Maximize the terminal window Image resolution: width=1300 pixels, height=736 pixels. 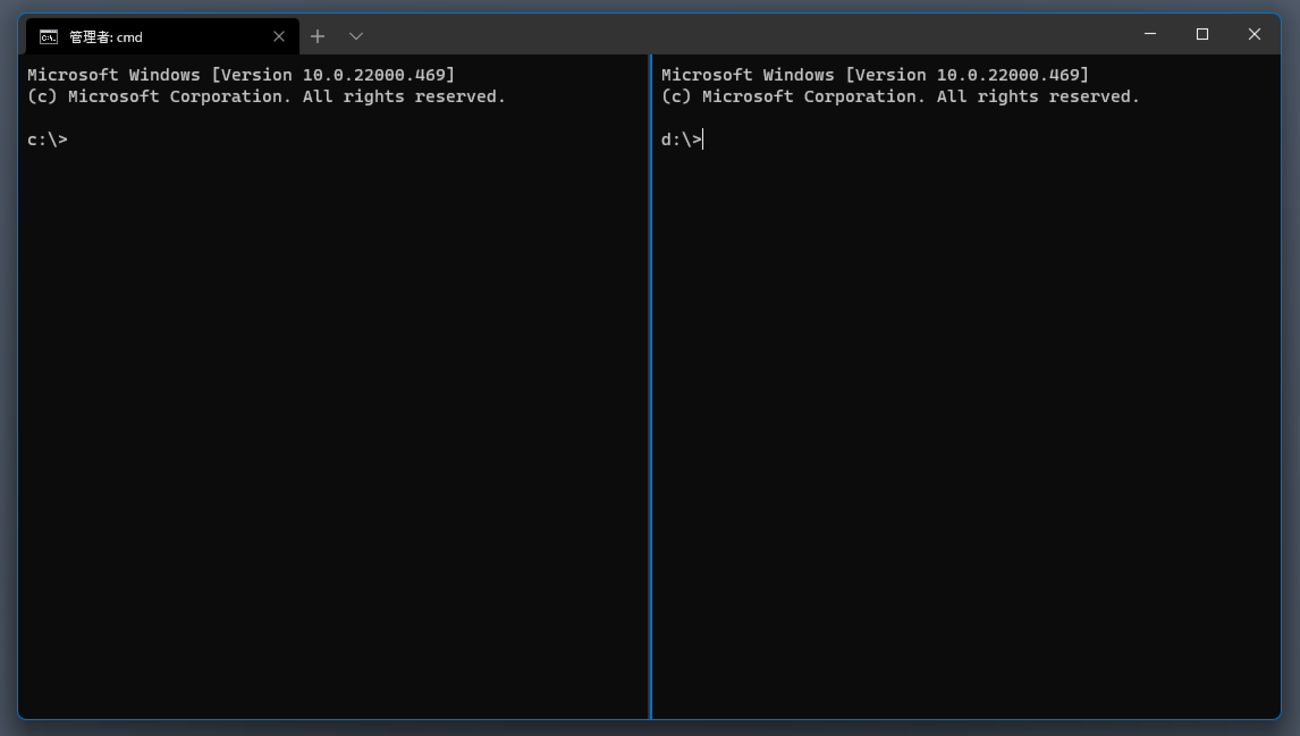pyautogui.click(x=1202, y=34)
